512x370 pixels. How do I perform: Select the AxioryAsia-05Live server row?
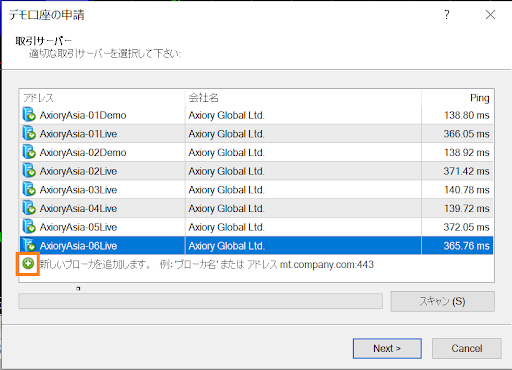pos(256,227)
